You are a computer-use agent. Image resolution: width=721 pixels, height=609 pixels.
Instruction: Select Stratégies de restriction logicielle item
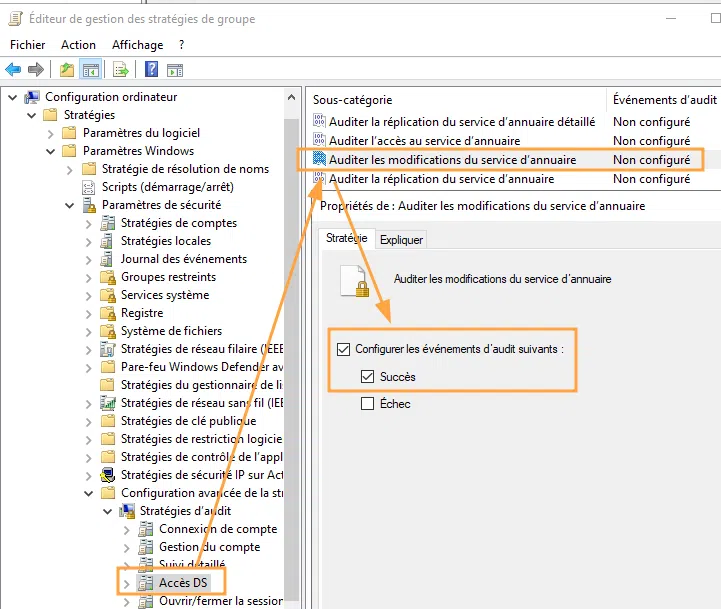[x=201, y=439]
